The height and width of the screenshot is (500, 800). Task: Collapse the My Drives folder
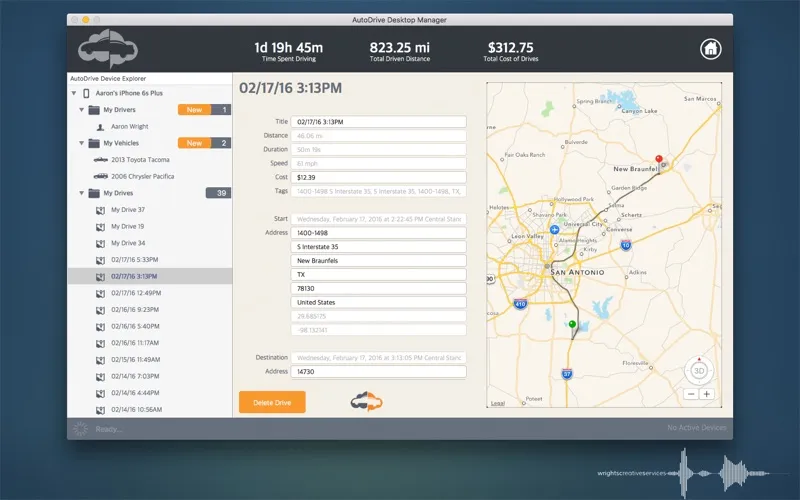pos(81,193)
